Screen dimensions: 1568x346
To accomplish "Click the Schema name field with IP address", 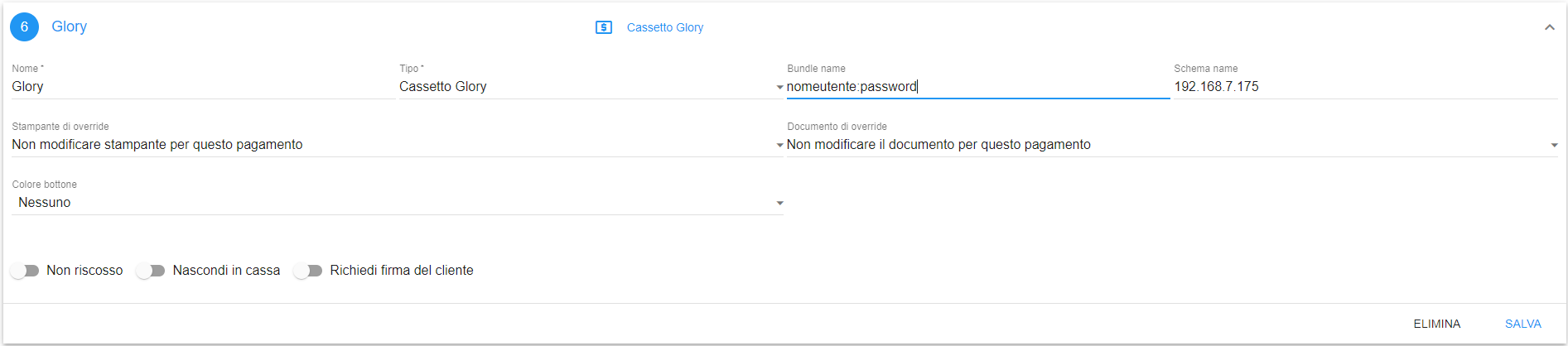I will point(1366,87).
